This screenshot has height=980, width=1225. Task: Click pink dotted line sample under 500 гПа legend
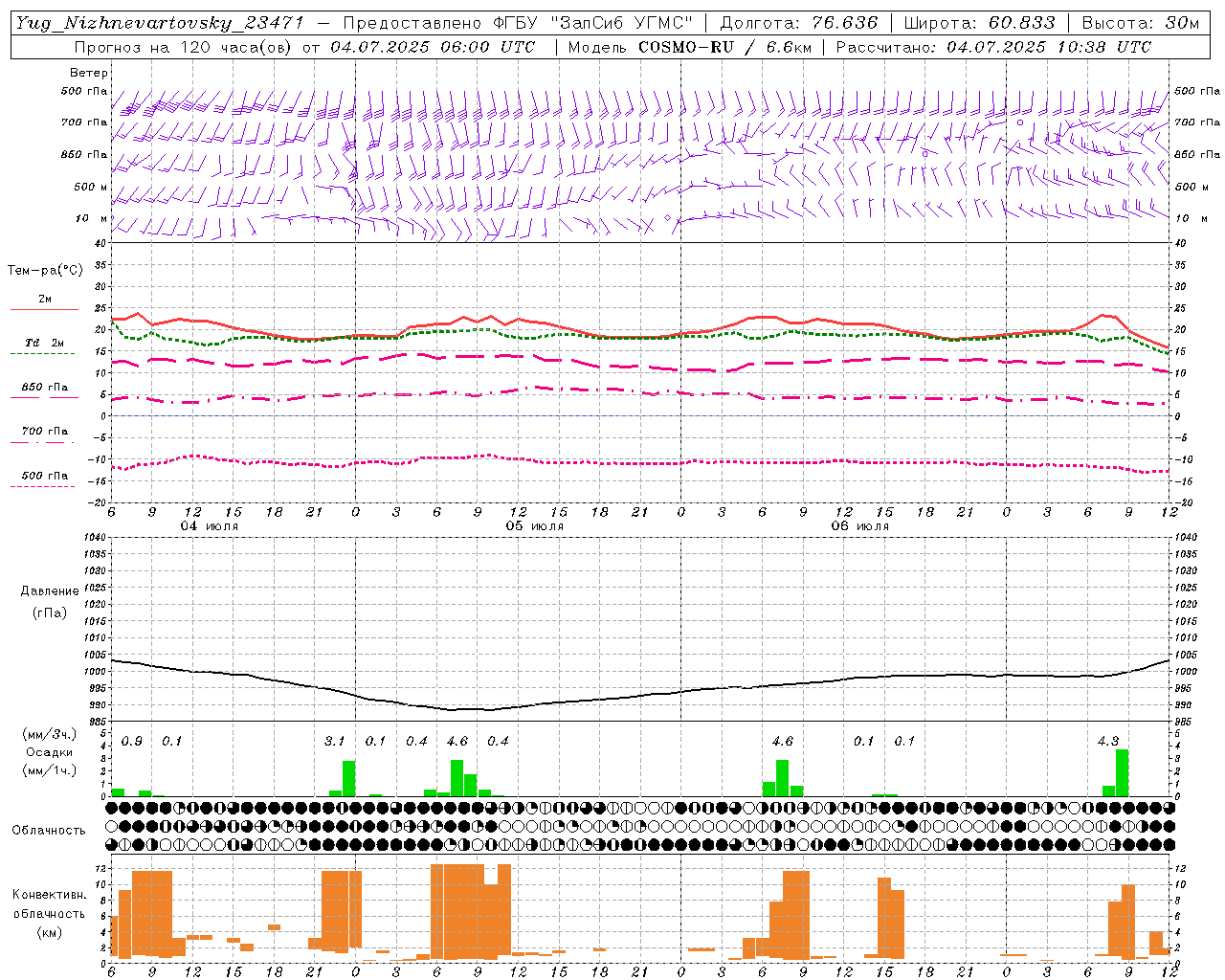coord(43,486)
